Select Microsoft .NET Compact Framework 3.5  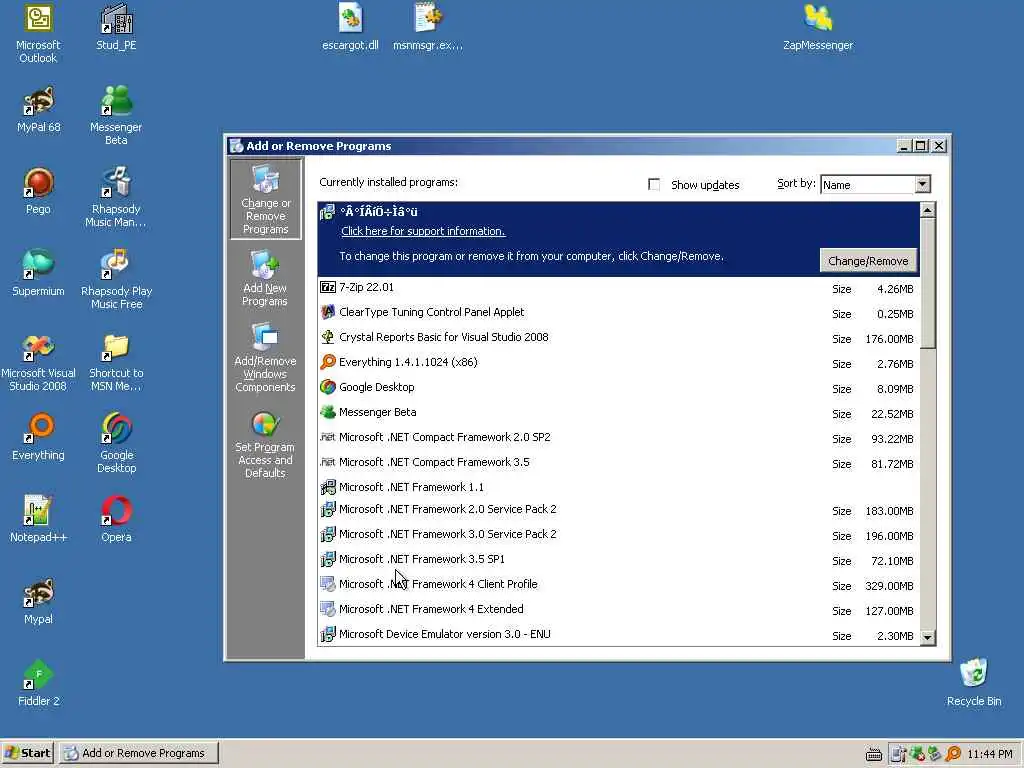point(618,462)
